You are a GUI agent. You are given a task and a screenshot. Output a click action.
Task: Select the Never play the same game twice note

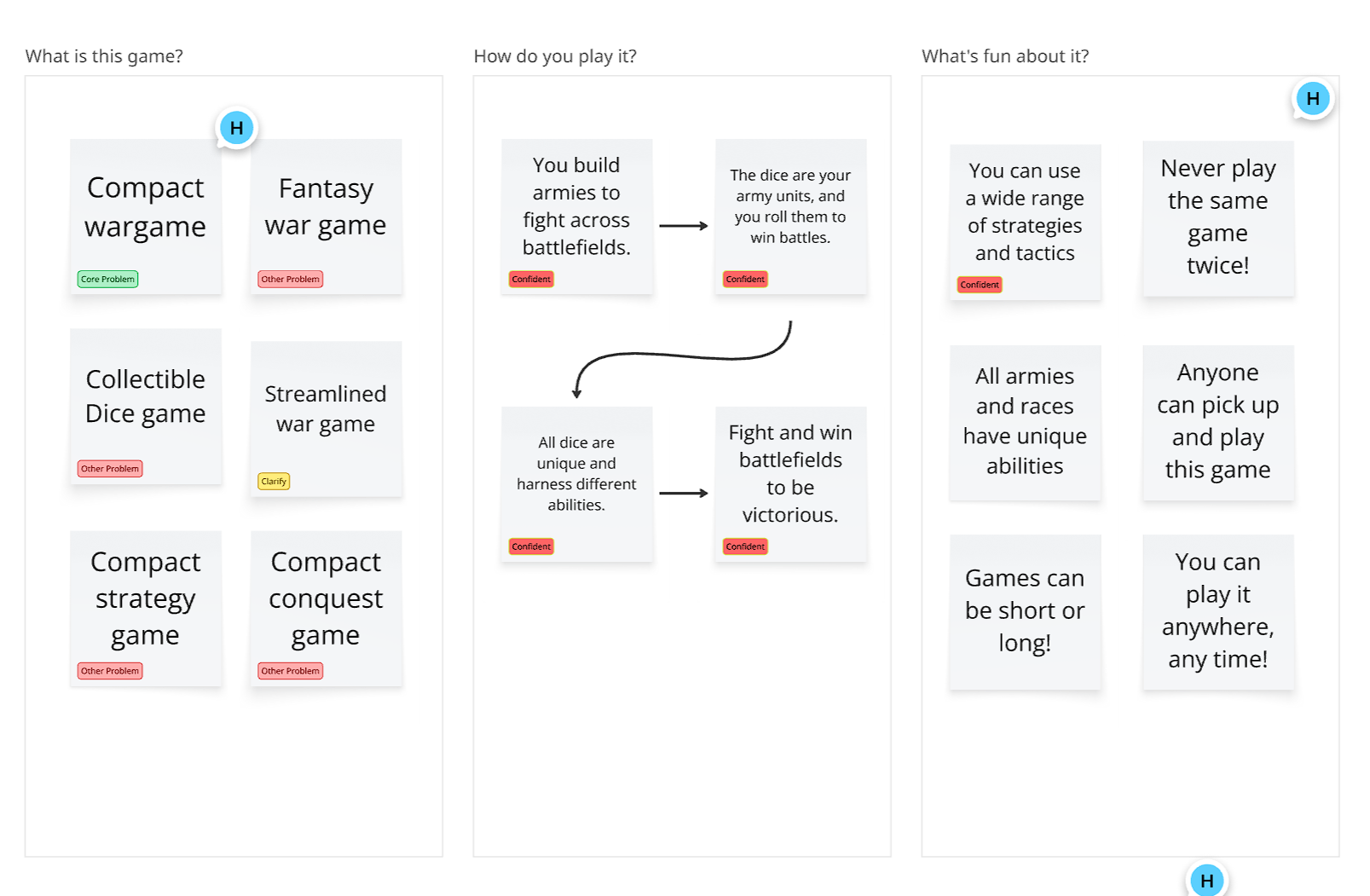[x=1218, y=218]
